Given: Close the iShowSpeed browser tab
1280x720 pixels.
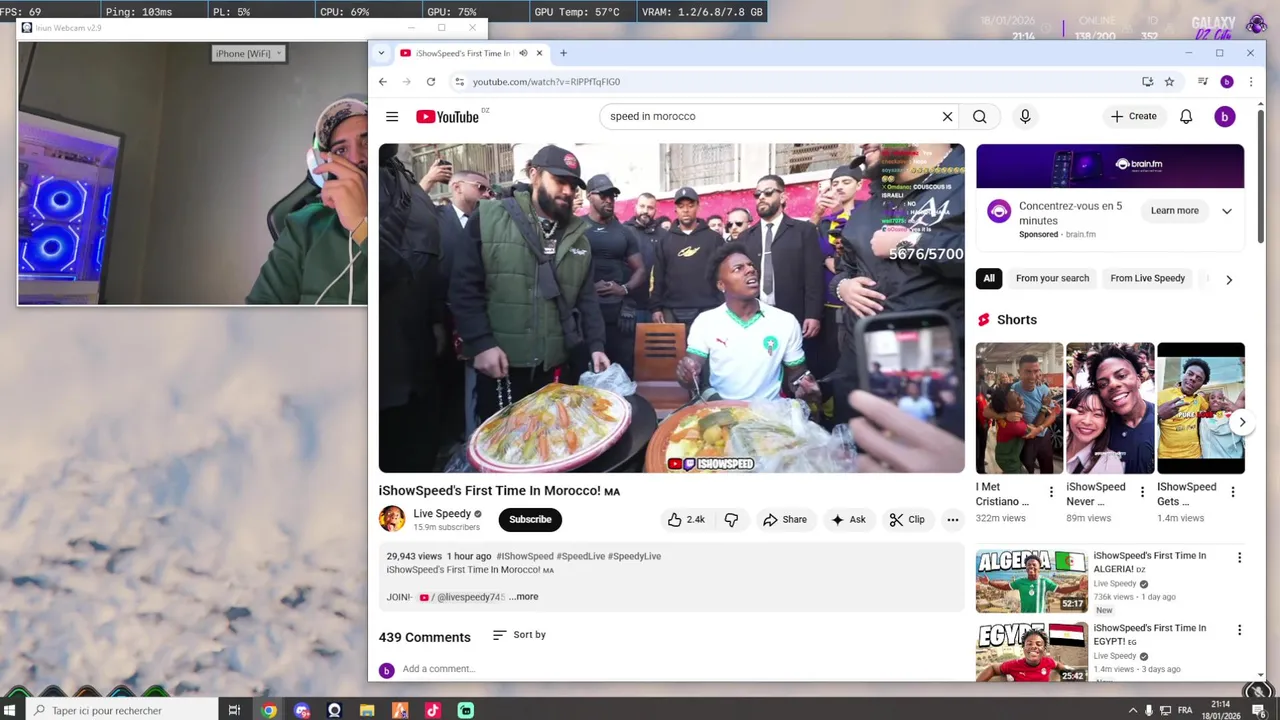Looking at the screenshot, I should 539,53.
